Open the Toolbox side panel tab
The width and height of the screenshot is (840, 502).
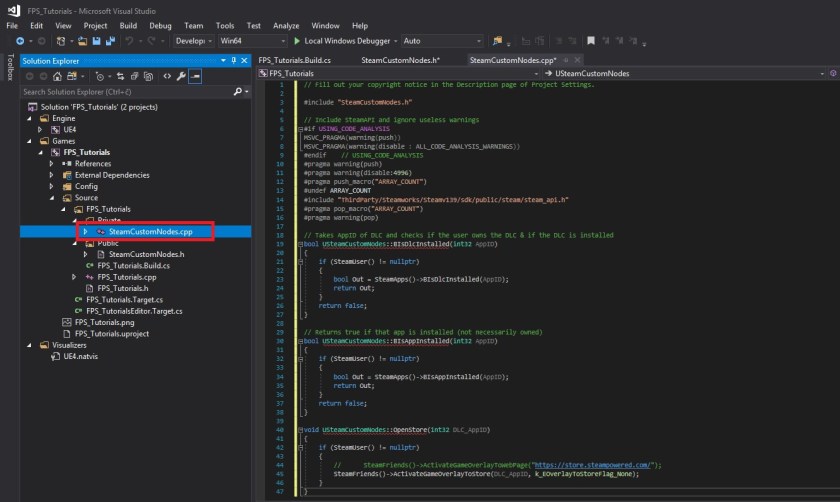click(10, 67)
